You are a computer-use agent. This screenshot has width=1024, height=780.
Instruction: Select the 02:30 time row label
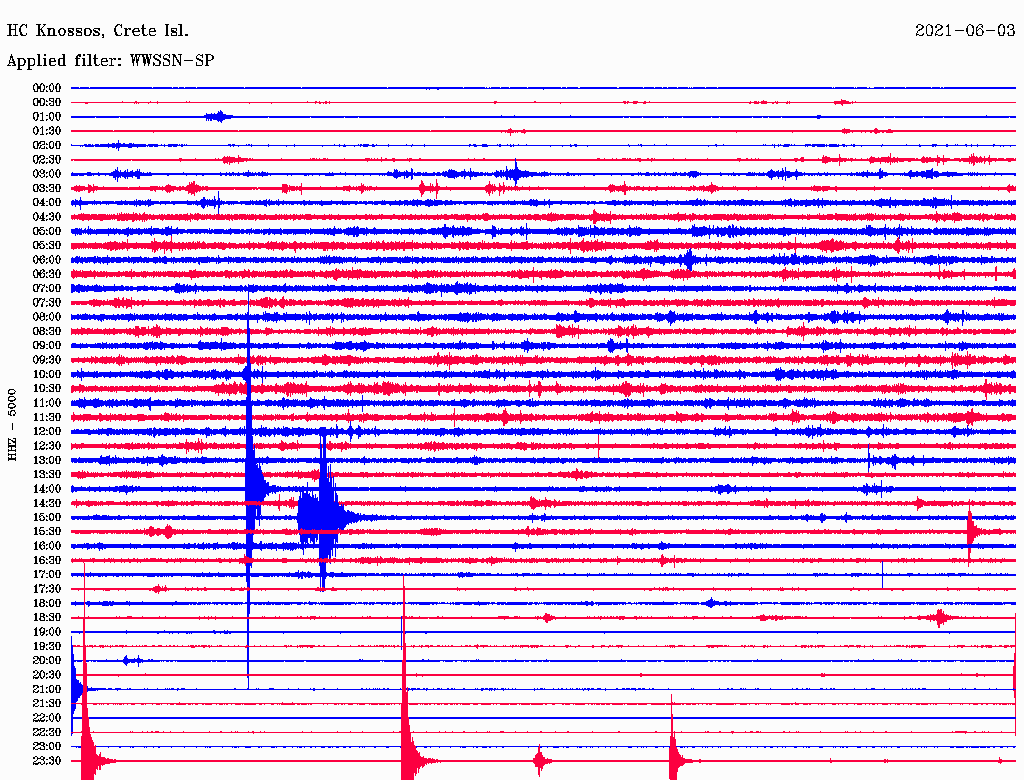coord(47,159)
